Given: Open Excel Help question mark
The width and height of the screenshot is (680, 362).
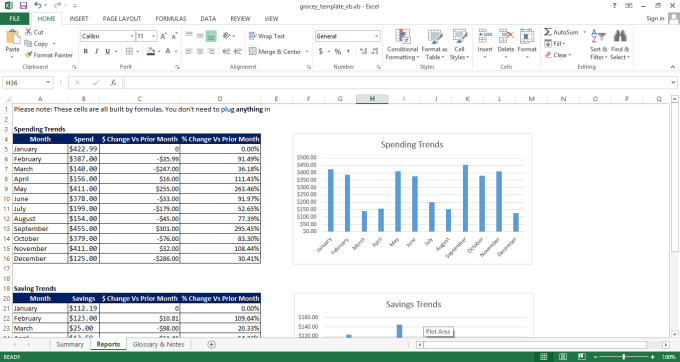Looking at the screenshot, I should point(614,6).
